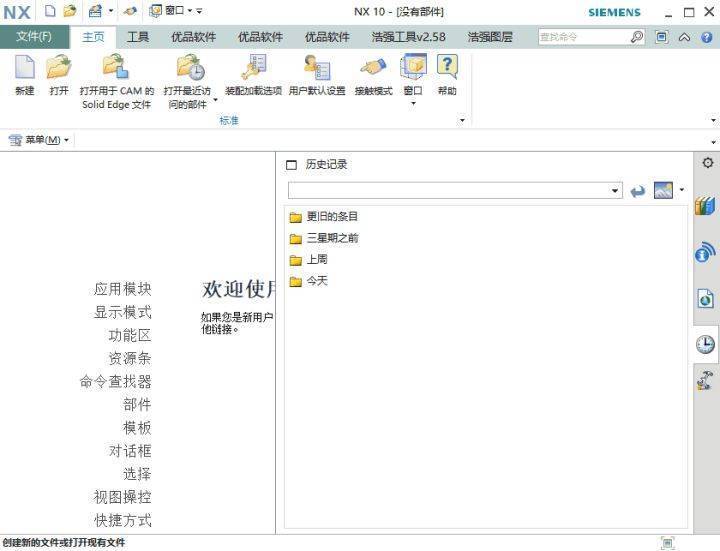720x551 pixels.
Task: Switch to the Home (主页) tab
Action: pyautogui.click(x=93, y=37)
